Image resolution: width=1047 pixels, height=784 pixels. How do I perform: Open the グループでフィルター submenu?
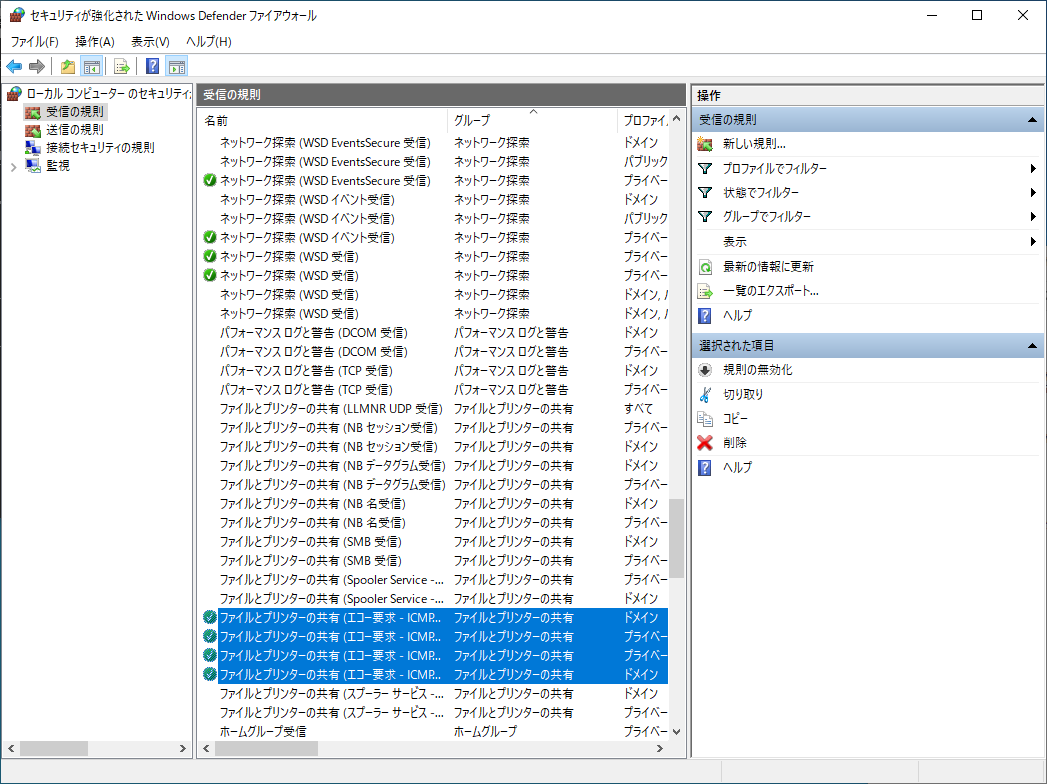[867, 216]
